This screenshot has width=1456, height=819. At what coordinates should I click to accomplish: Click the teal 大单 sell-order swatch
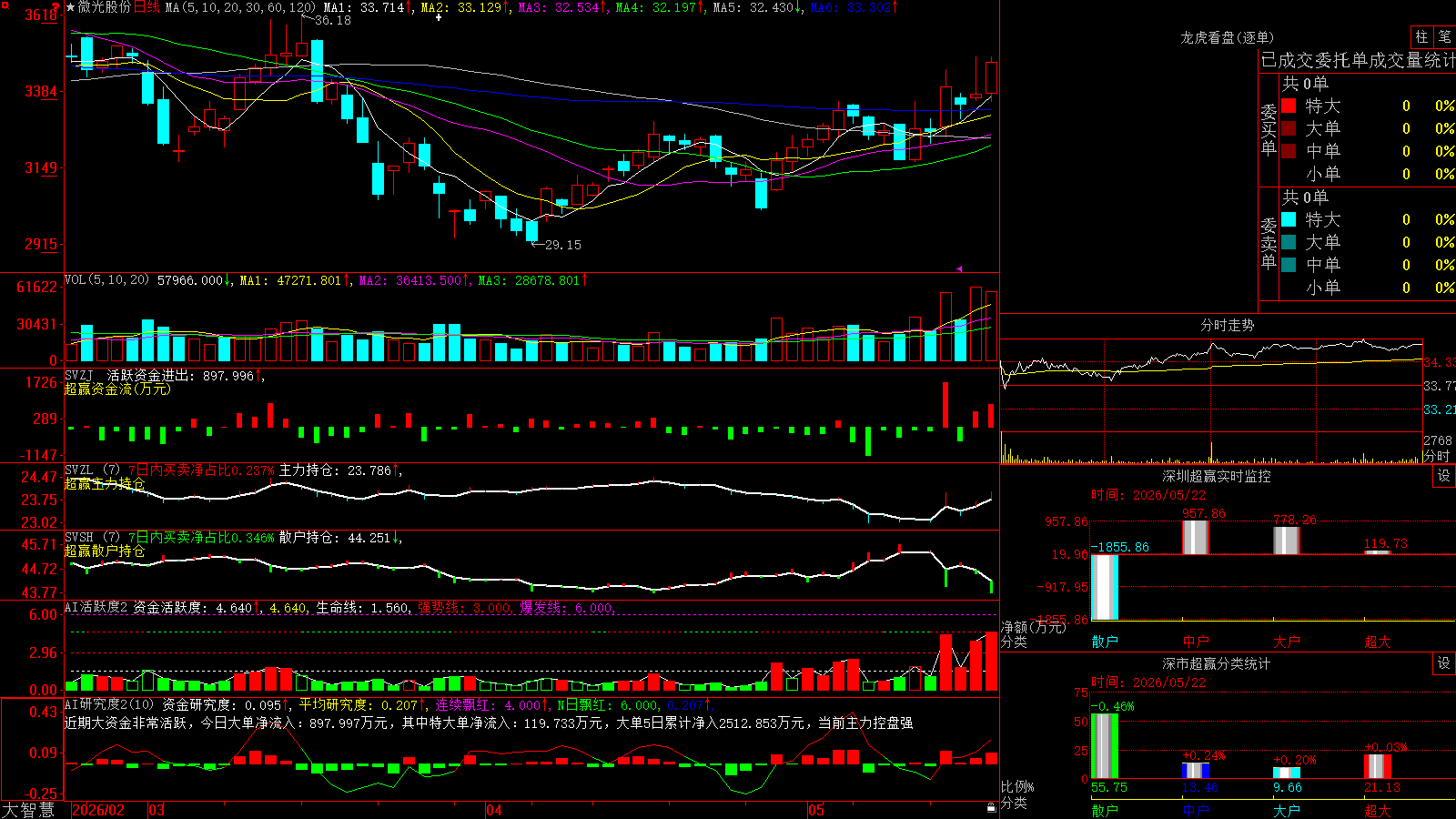tap(1289, 242)
